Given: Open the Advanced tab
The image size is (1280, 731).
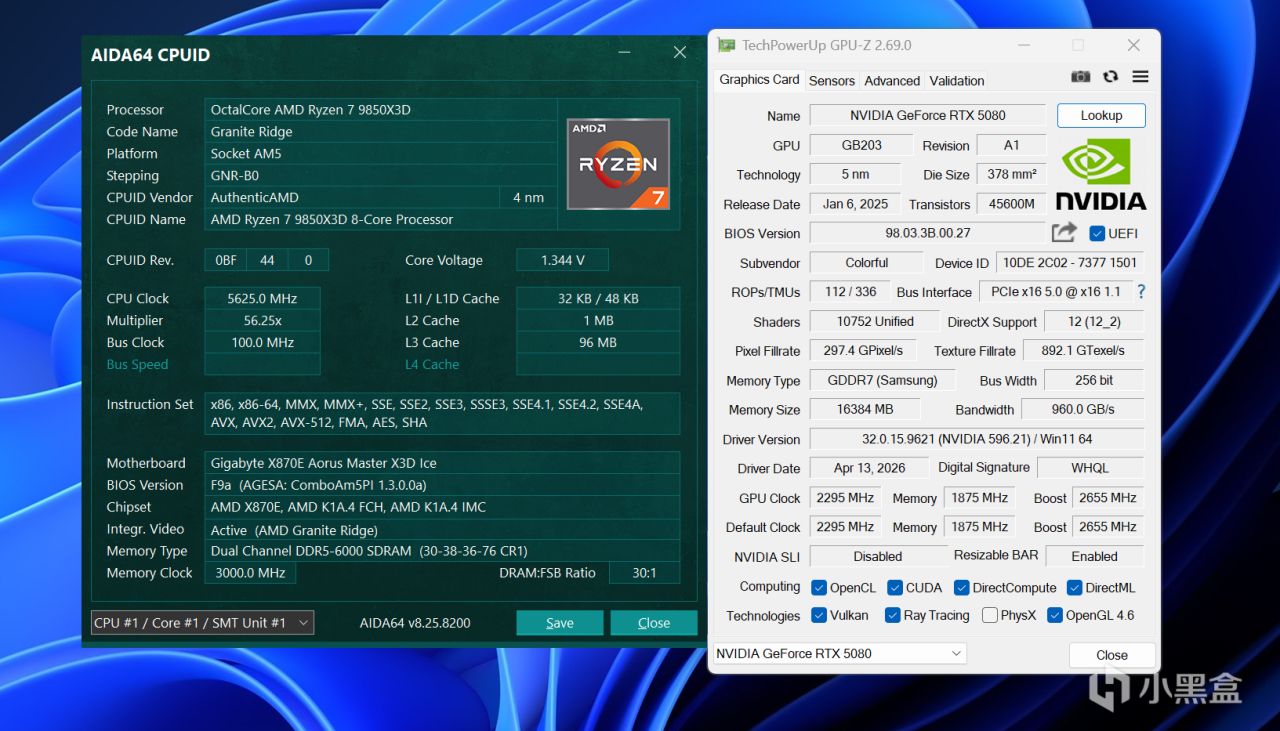Looking at the screenshot, I should (892, 81).
